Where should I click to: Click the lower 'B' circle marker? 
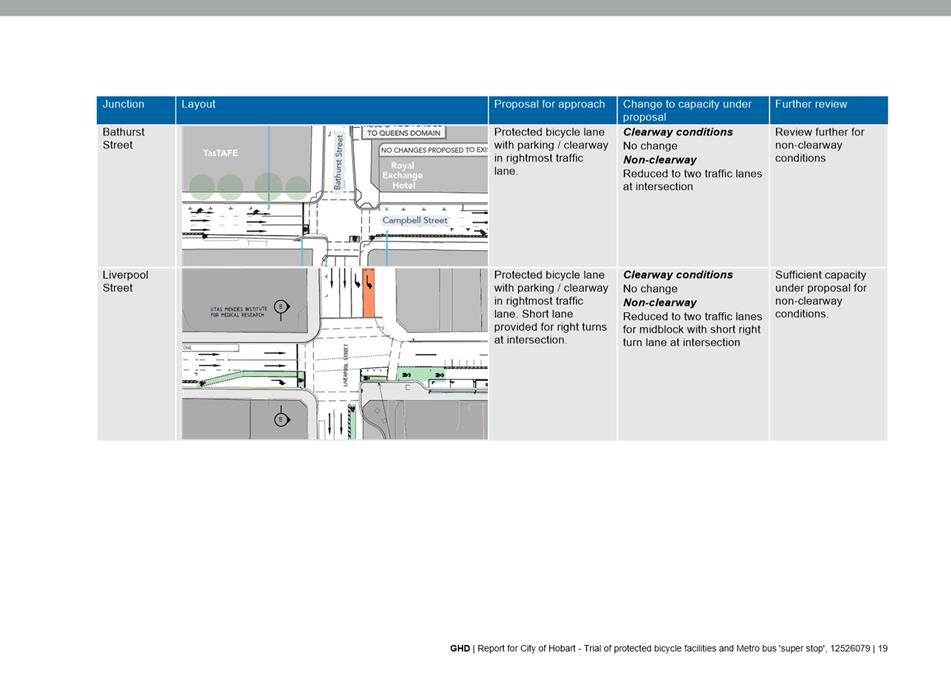pos(280,419)
